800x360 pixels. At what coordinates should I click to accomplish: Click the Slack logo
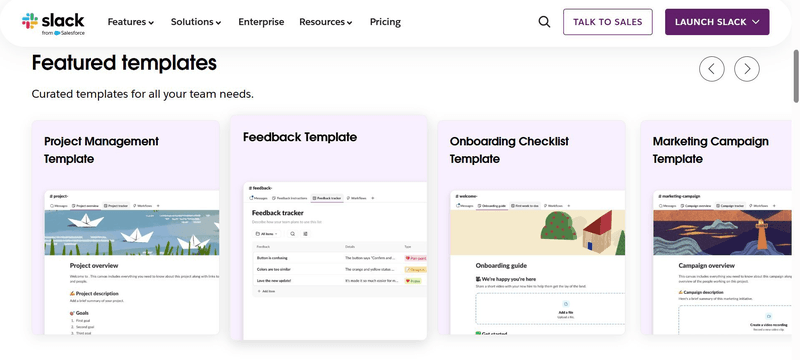point(53,23)
